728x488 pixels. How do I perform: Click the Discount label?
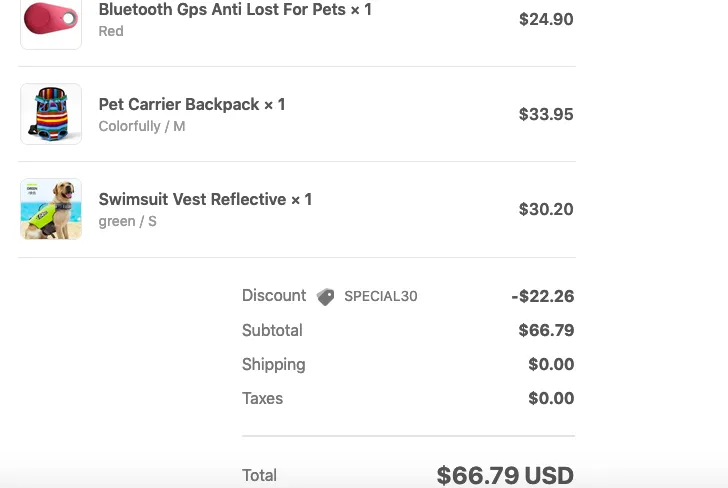(x=274, y=296)
